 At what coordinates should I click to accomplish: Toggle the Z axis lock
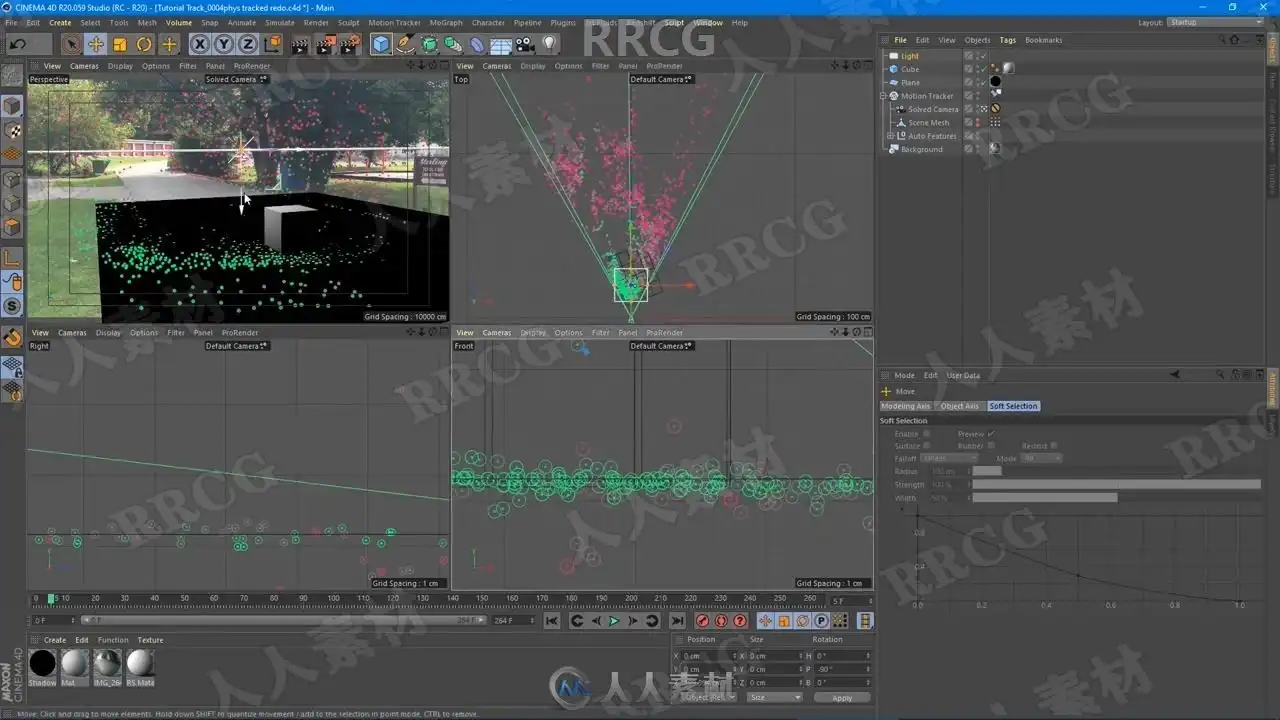pyautogui.click(x=248, y=44)
